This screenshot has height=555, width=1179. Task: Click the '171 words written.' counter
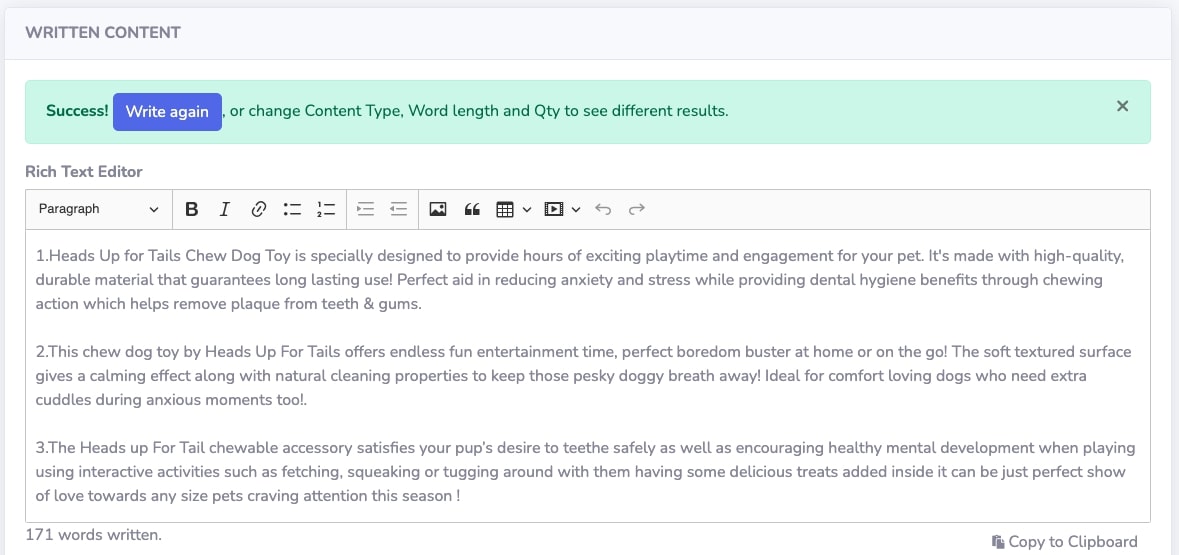click(x=94, y=535)
